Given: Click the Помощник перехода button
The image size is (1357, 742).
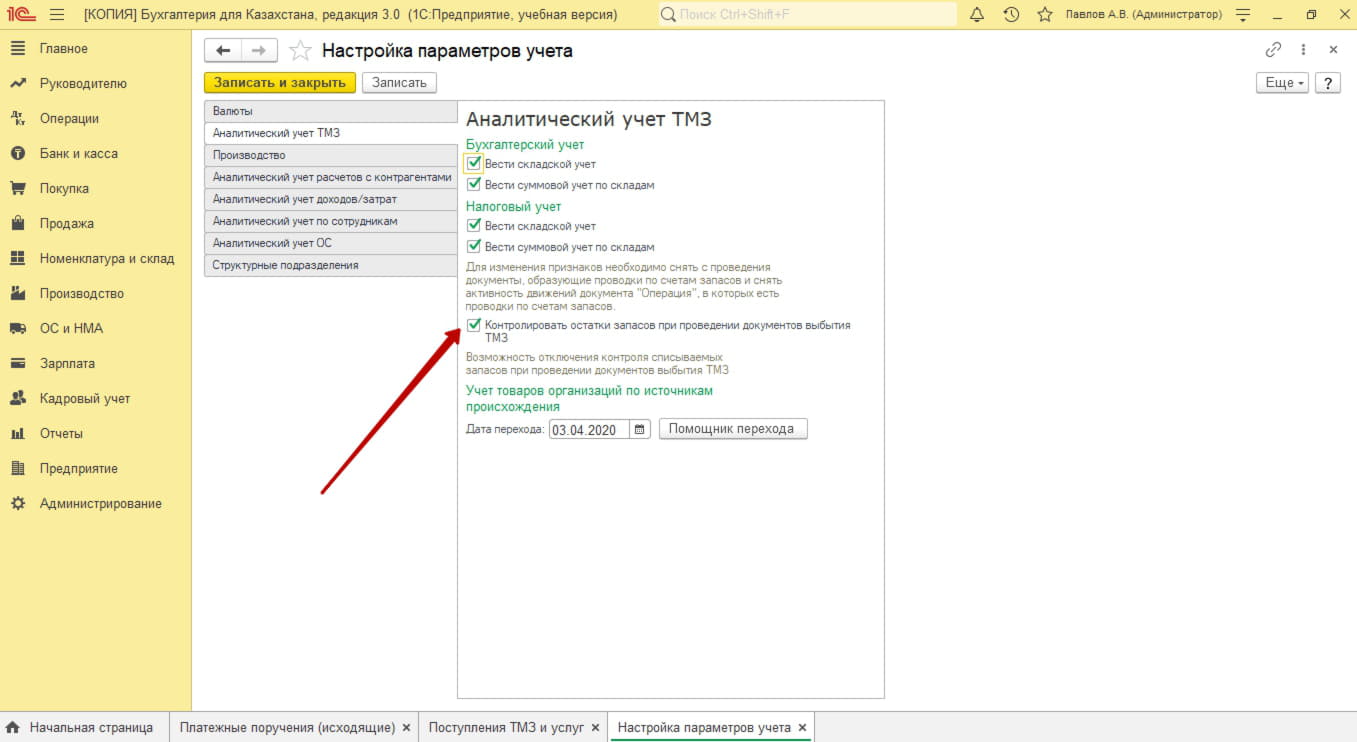Looking at the screenshot, I should pos(731,429).
